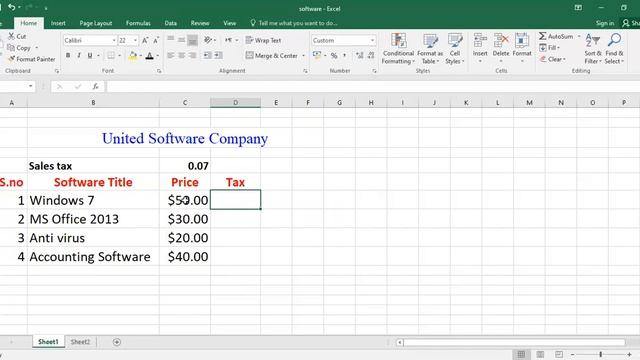Toggle Bold formatting
This screenshot has height=360, width=640.
tap(68, 56)
